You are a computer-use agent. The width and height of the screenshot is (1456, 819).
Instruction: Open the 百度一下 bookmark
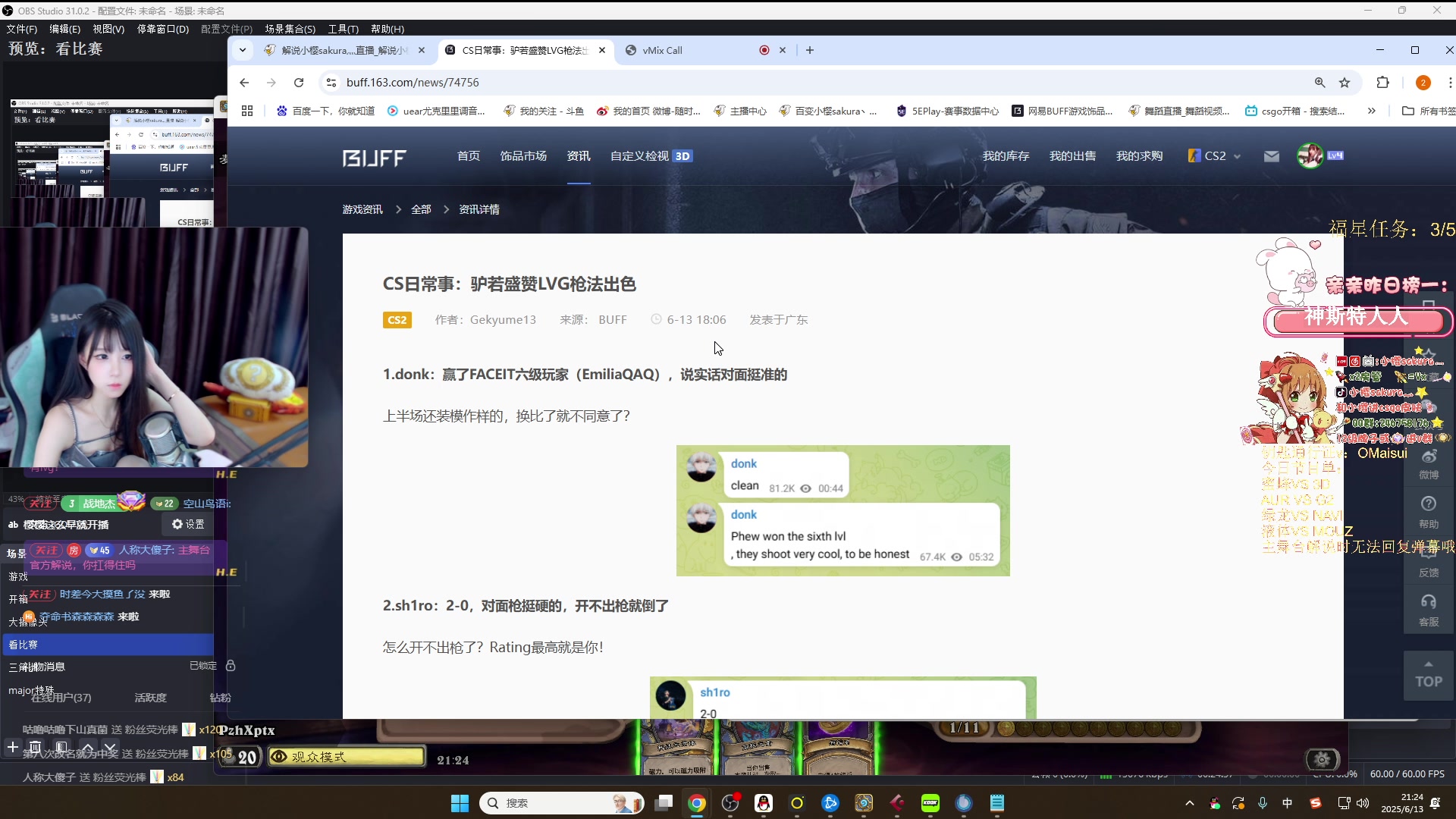coord(325,111)
